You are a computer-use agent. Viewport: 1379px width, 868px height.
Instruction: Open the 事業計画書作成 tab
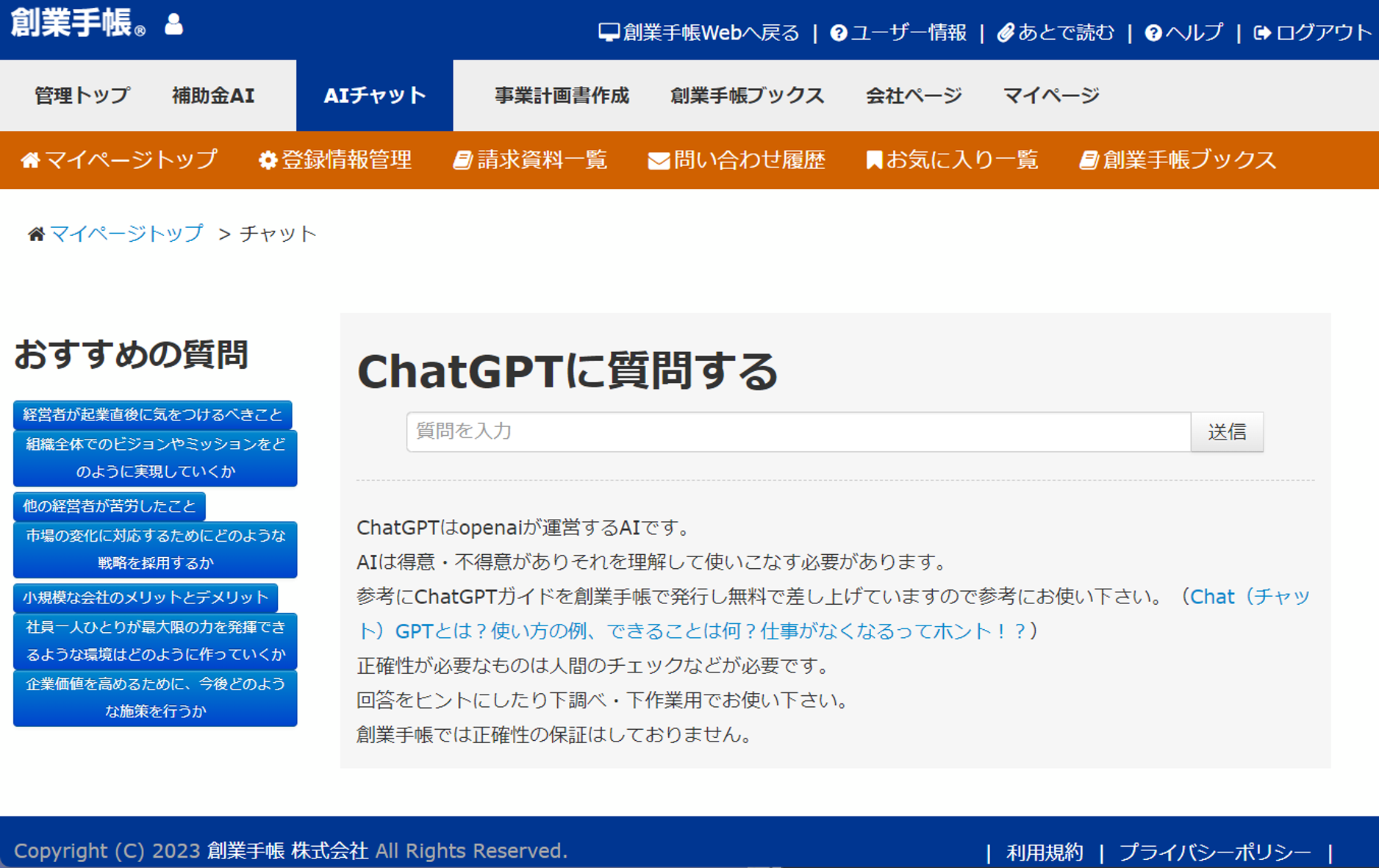(x=562, y=96)
